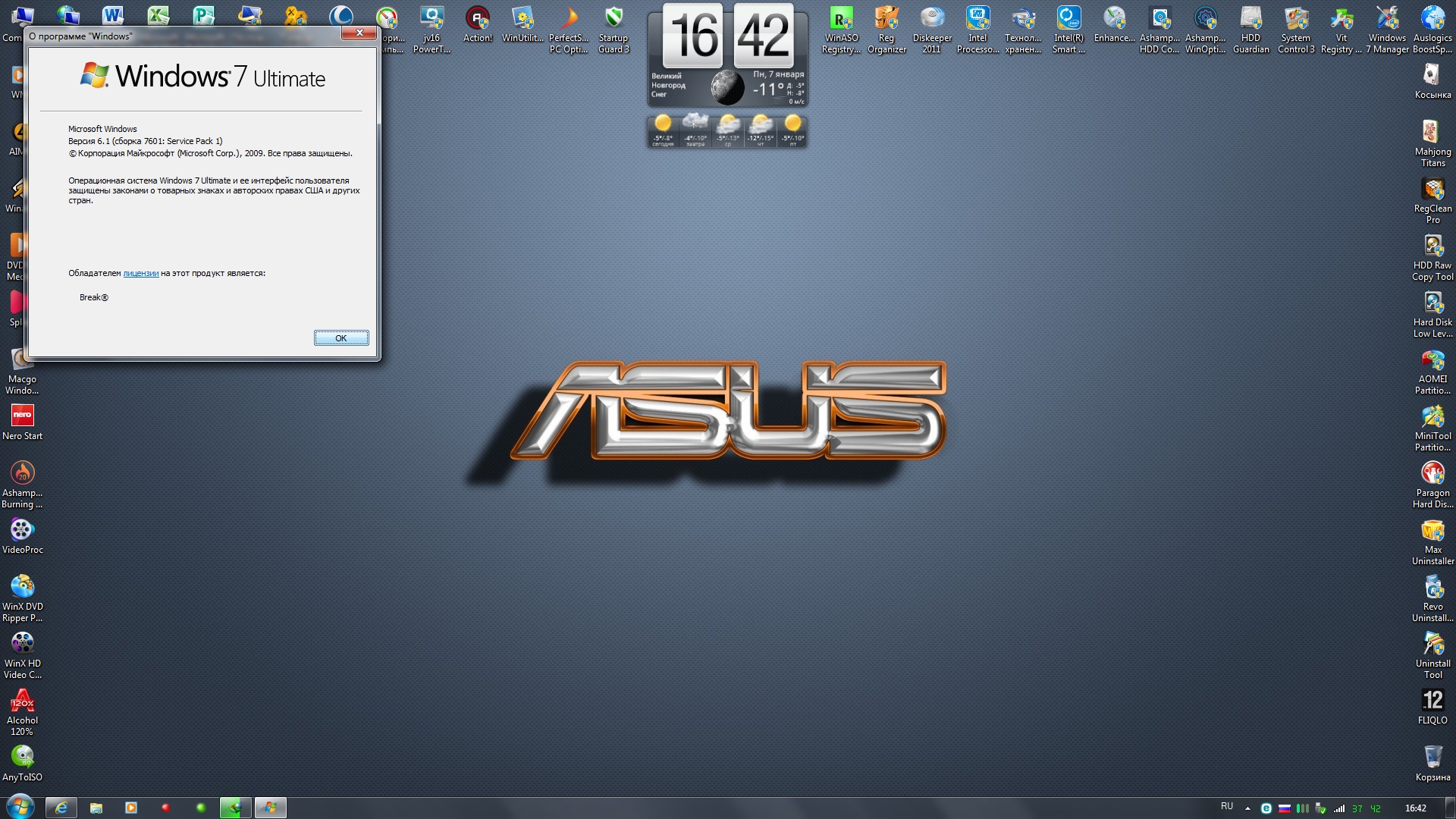Open Internet Download Manager taskbar button

click(236, 808)
